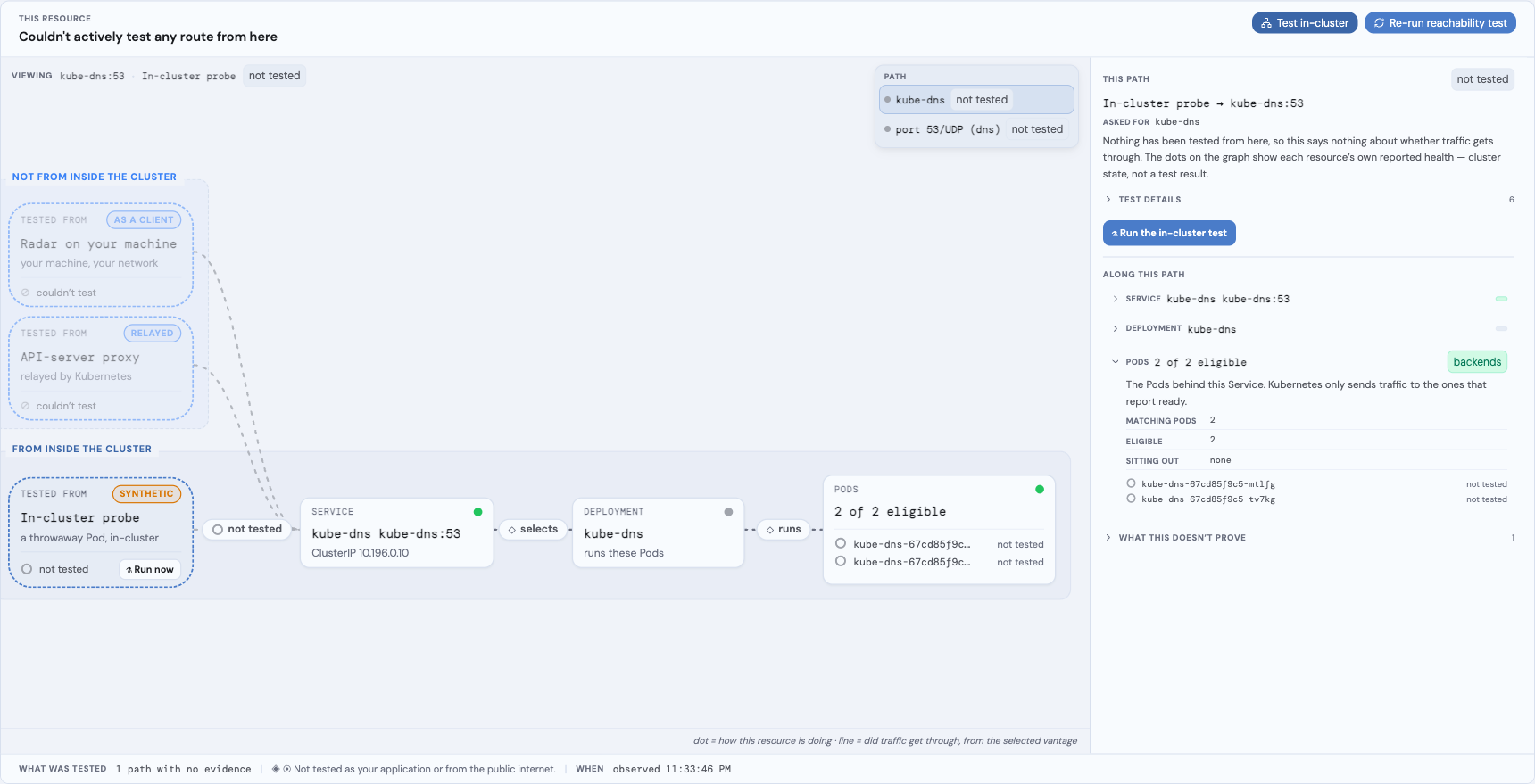Click circle icon in 'not tested' edge pill

coord(218,530)
